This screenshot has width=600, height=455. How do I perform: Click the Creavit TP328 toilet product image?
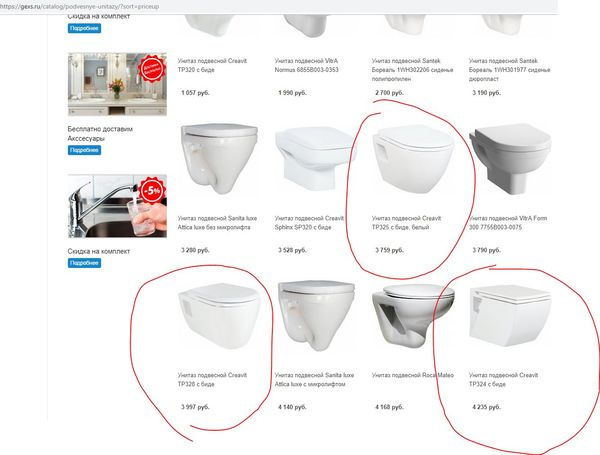click(218, 316)
